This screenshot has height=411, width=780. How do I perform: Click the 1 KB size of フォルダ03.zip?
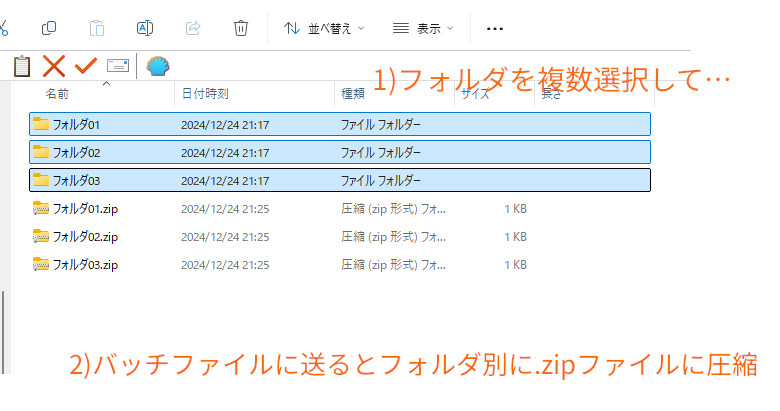tap(515, 265)
